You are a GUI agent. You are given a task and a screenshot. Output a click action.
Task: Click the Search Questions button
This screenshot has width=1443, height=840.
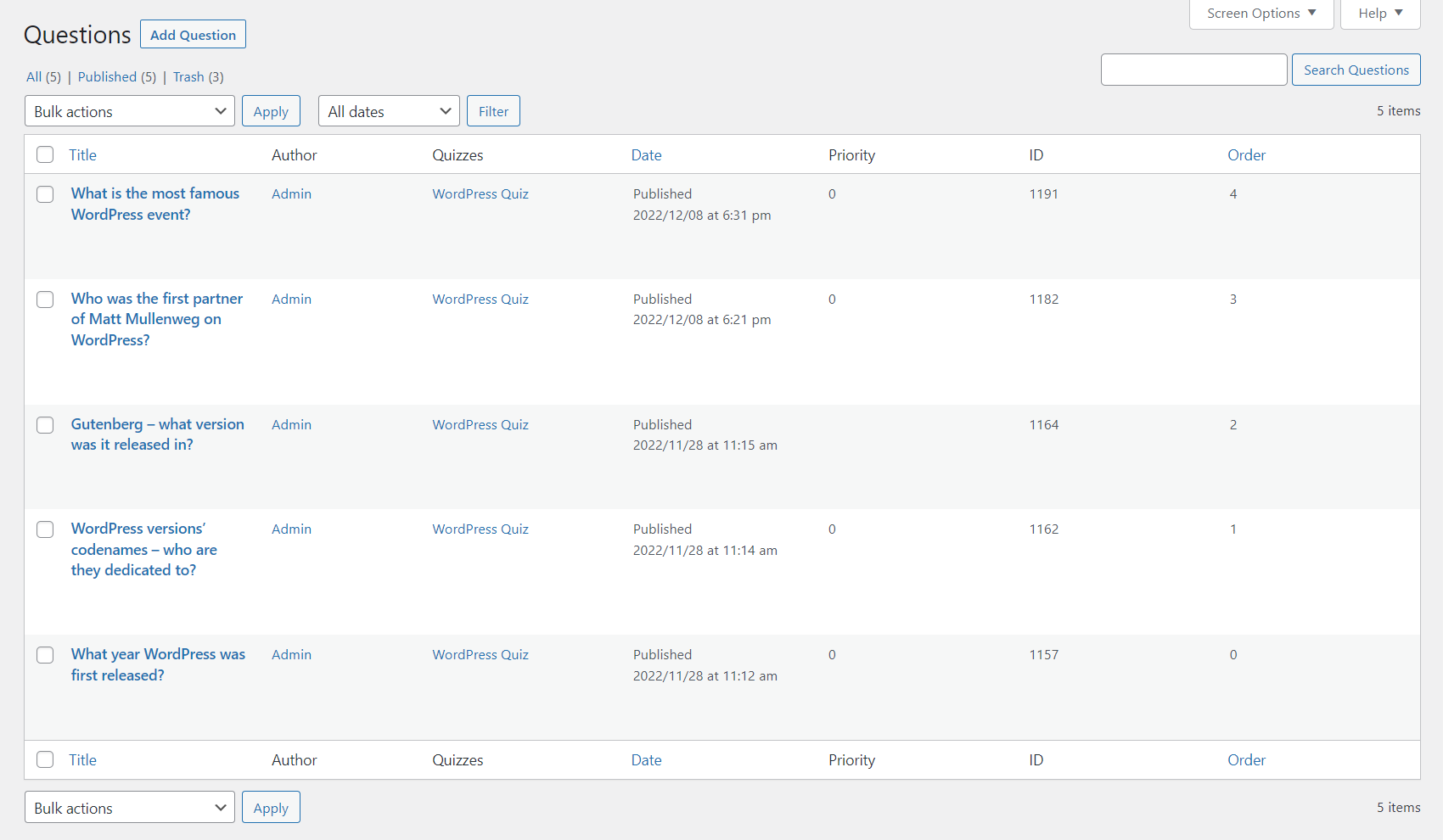click(x=1356, y=70)
